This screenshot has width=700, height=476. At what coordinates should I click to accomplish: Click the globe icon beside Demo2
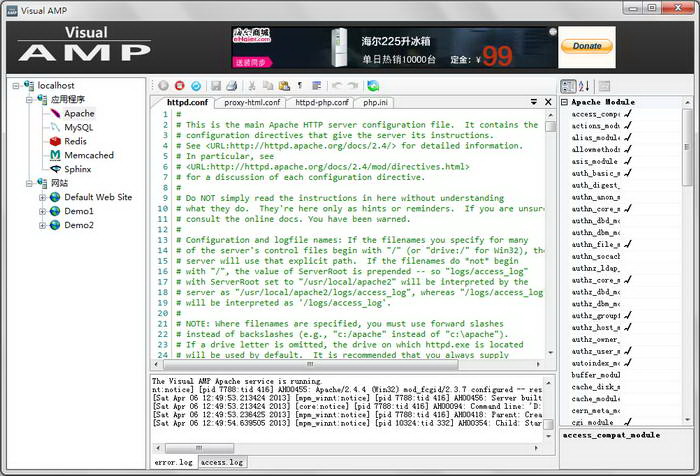coord(55,225)
